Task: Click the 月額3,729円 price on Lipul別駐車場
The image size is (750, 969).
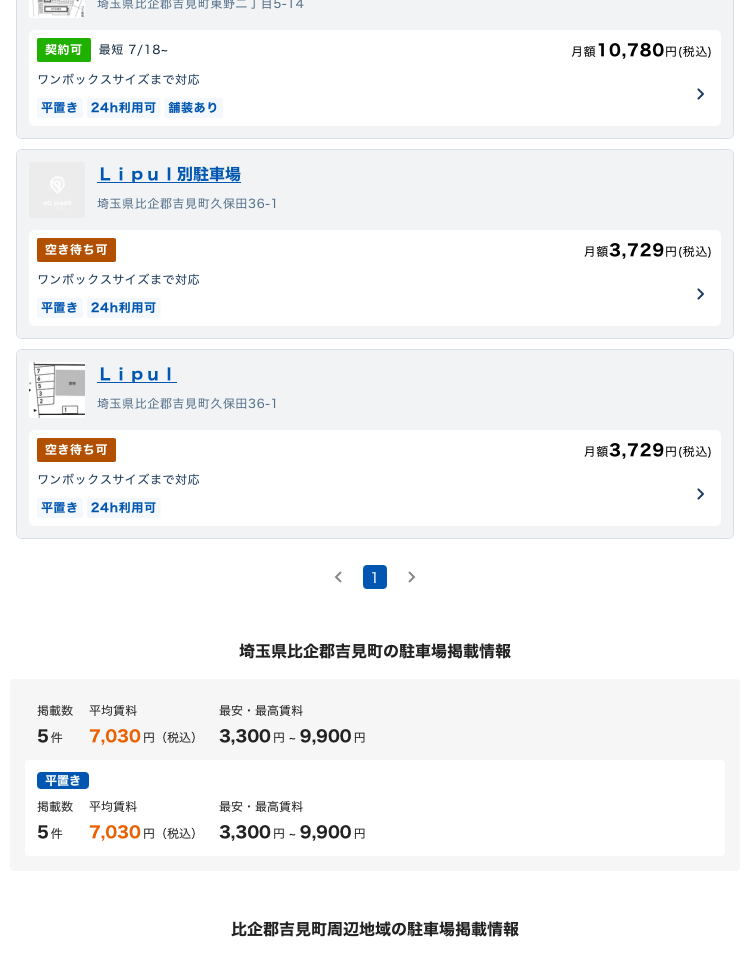Action: pyautogui.click(x=647, y=250)
